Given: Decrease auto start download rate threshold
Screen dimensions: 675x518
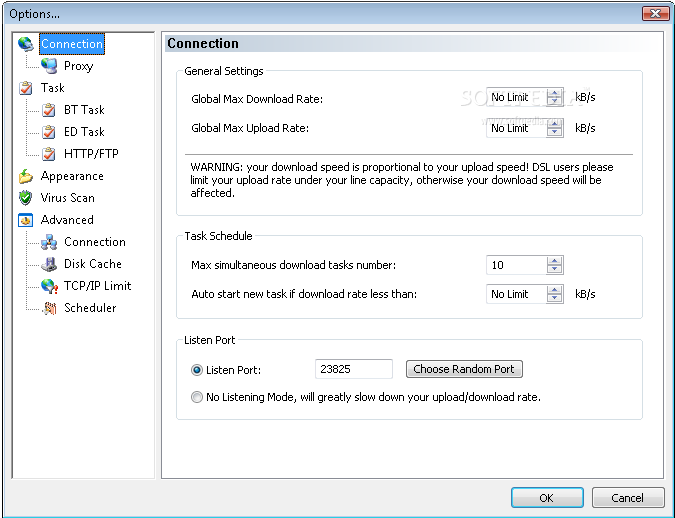Looking at the screenshot, I should 554,298.
